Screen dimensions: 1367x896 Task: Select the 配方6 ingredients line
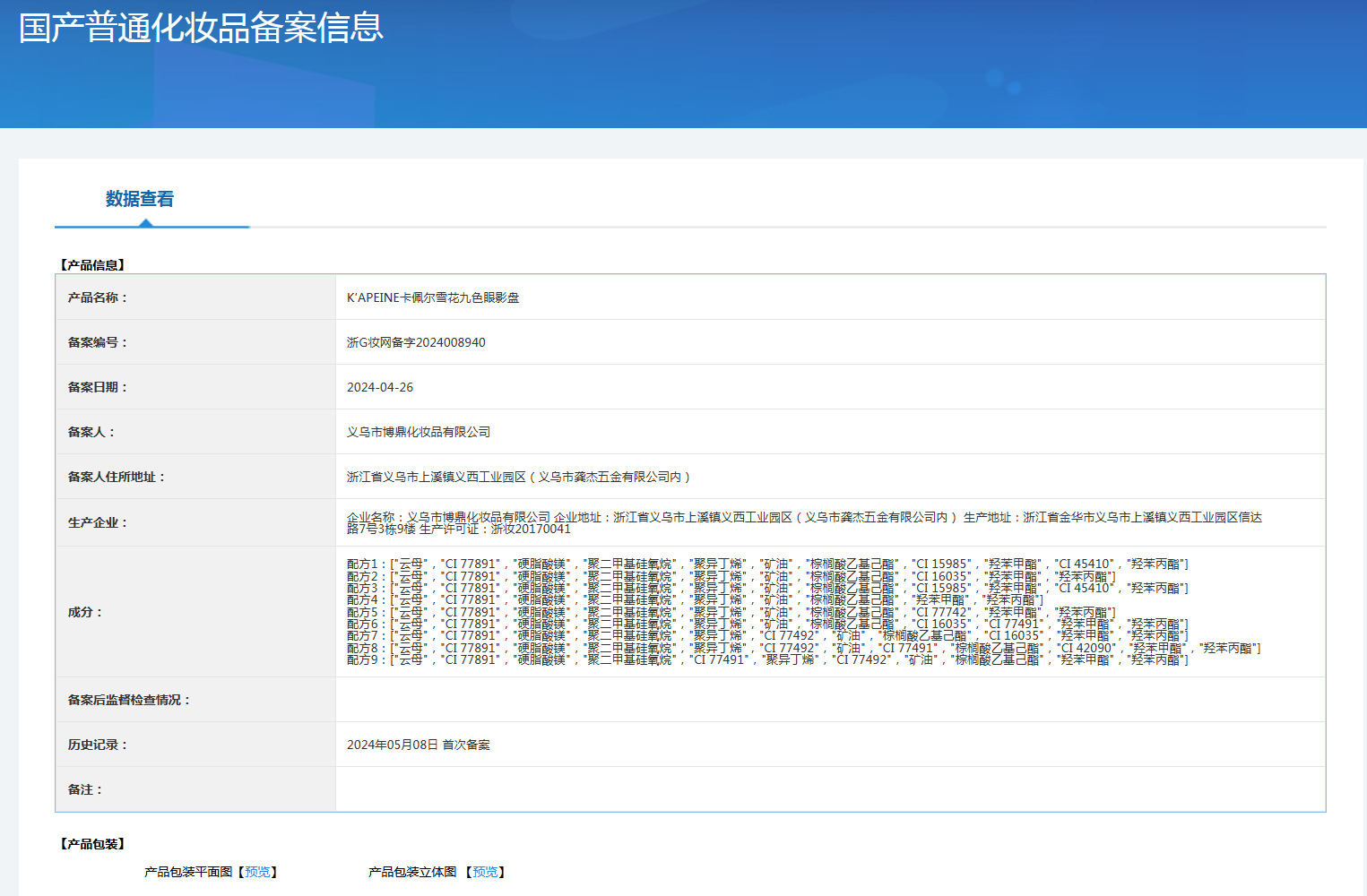(x=767, y=624)
